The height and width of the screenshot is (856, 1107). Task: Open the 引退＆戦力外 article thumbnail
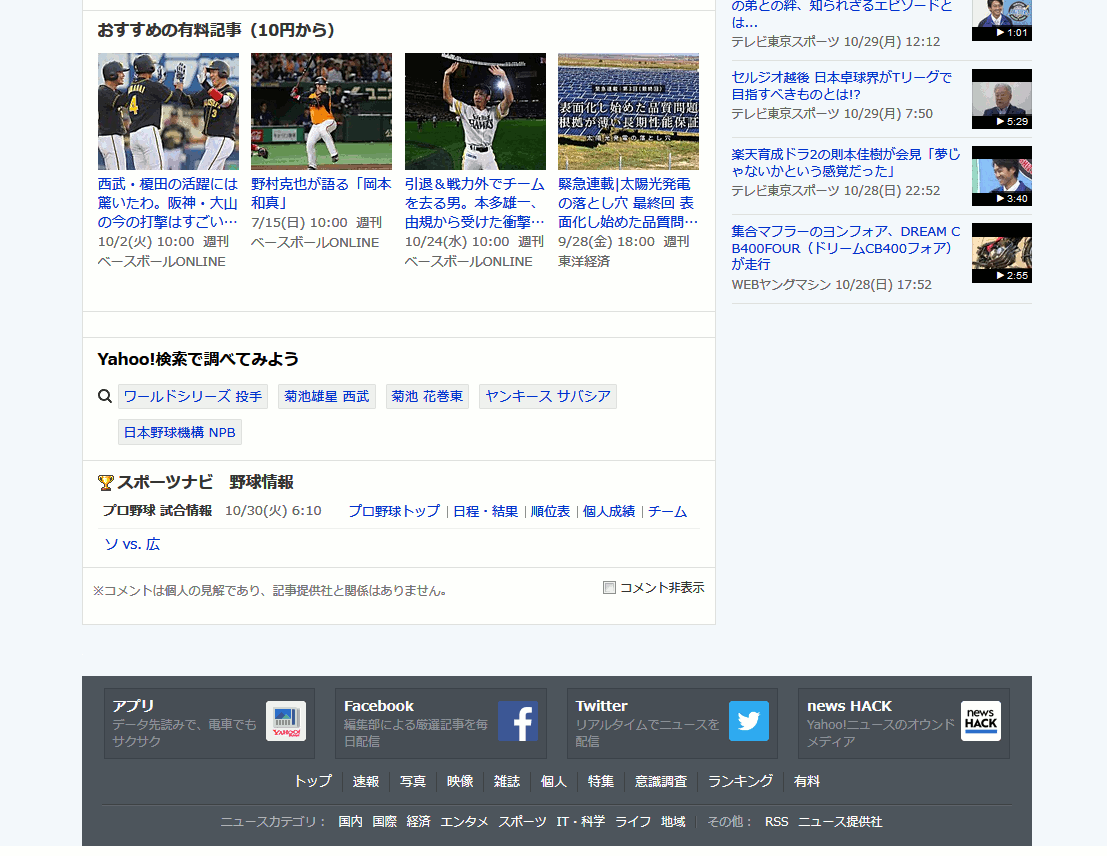pos(475,112)
